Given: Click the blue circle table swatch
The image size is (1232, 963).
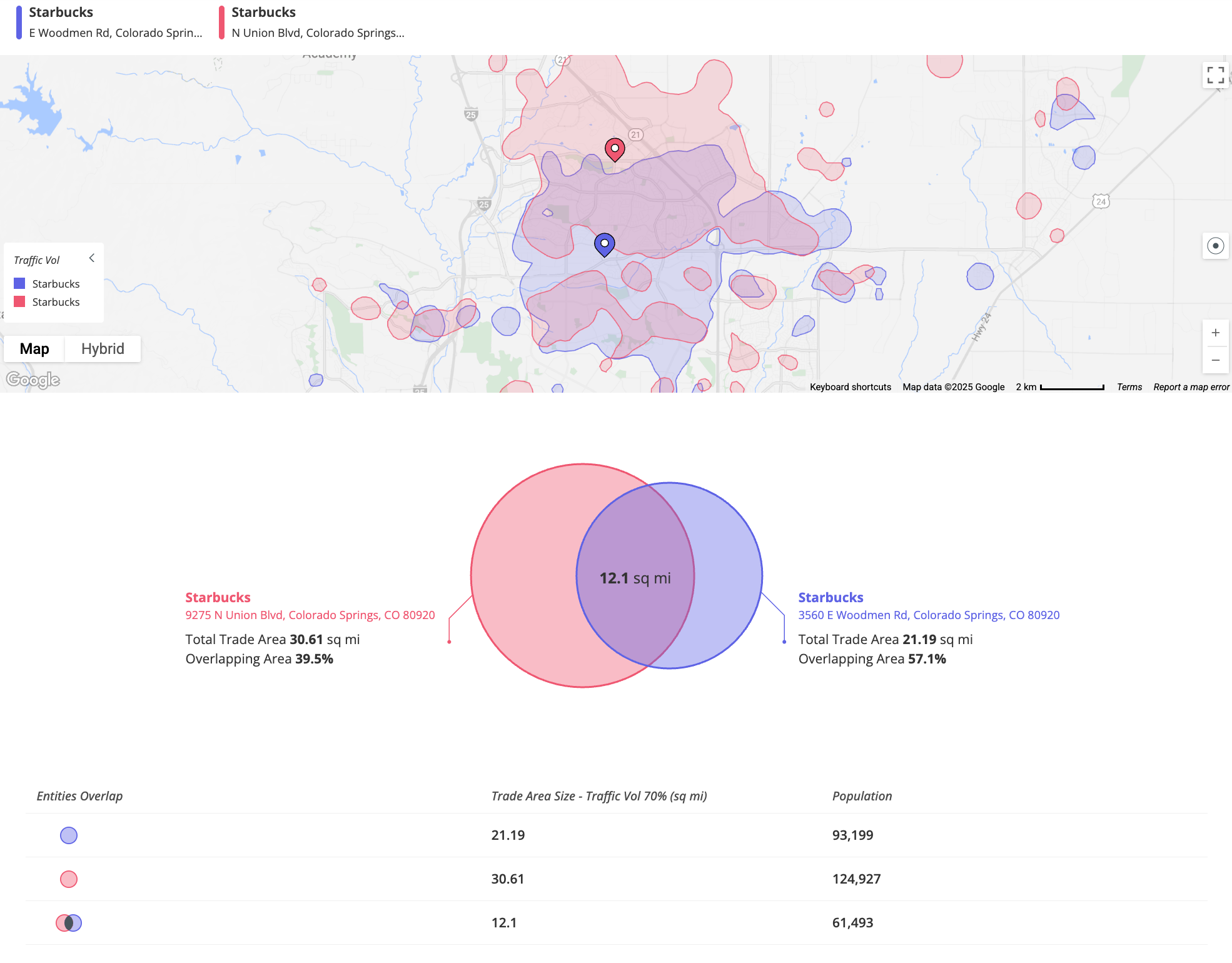Looking at the screenshot, I should click(69, 835).
